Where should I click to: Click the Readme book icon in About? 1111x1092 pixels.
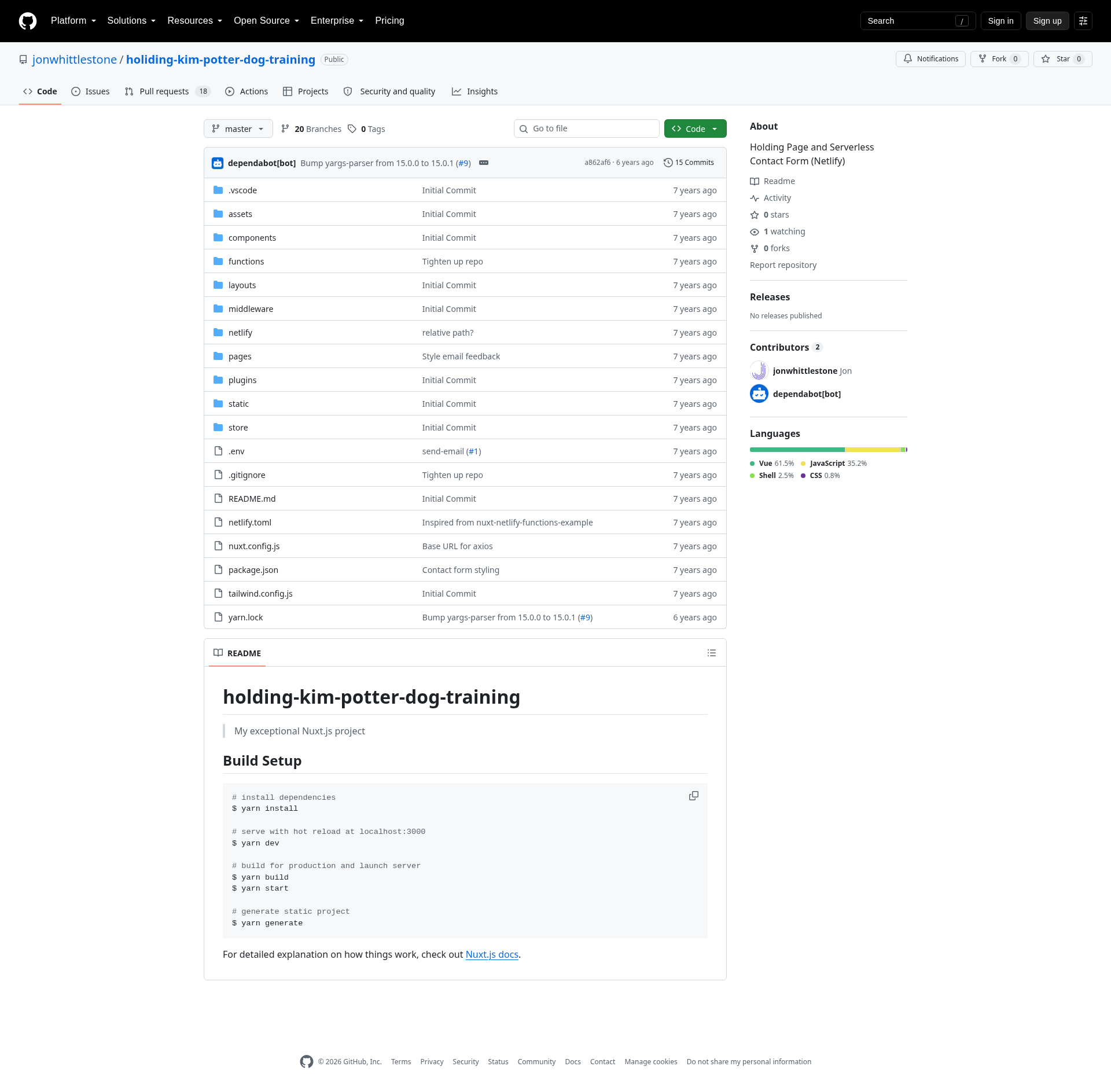click(755, 181)
